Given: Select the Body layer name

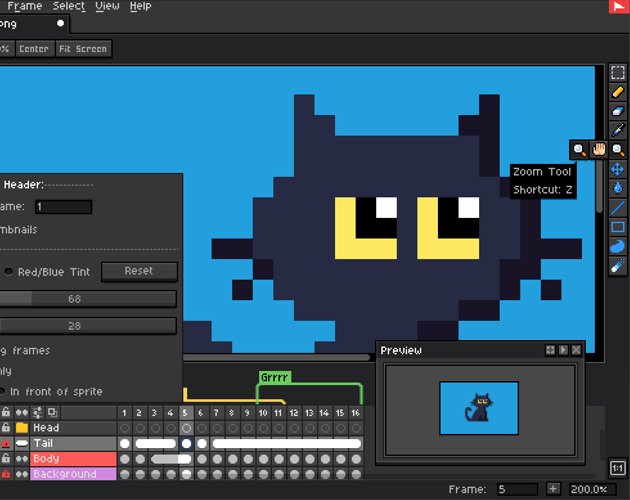Looking at the screenshot, I should click(x=74, y=459).
